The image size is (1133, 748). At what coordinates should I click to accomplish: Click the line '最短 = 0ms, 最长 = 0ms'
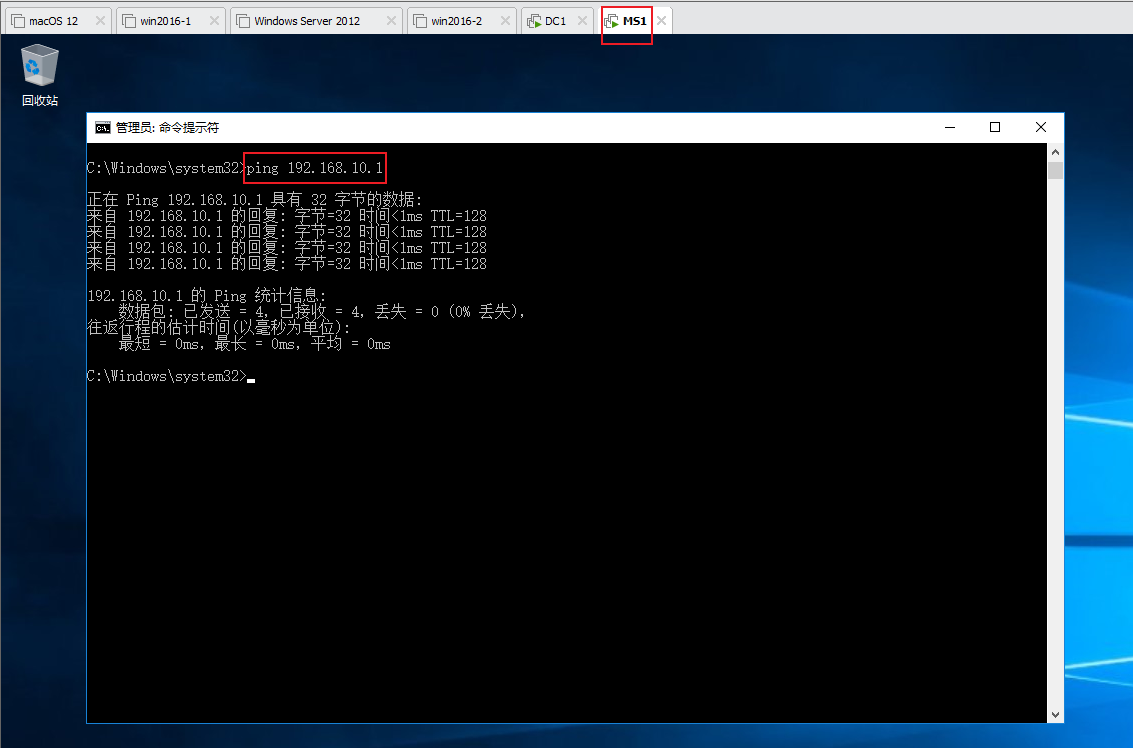pos(254,344)
